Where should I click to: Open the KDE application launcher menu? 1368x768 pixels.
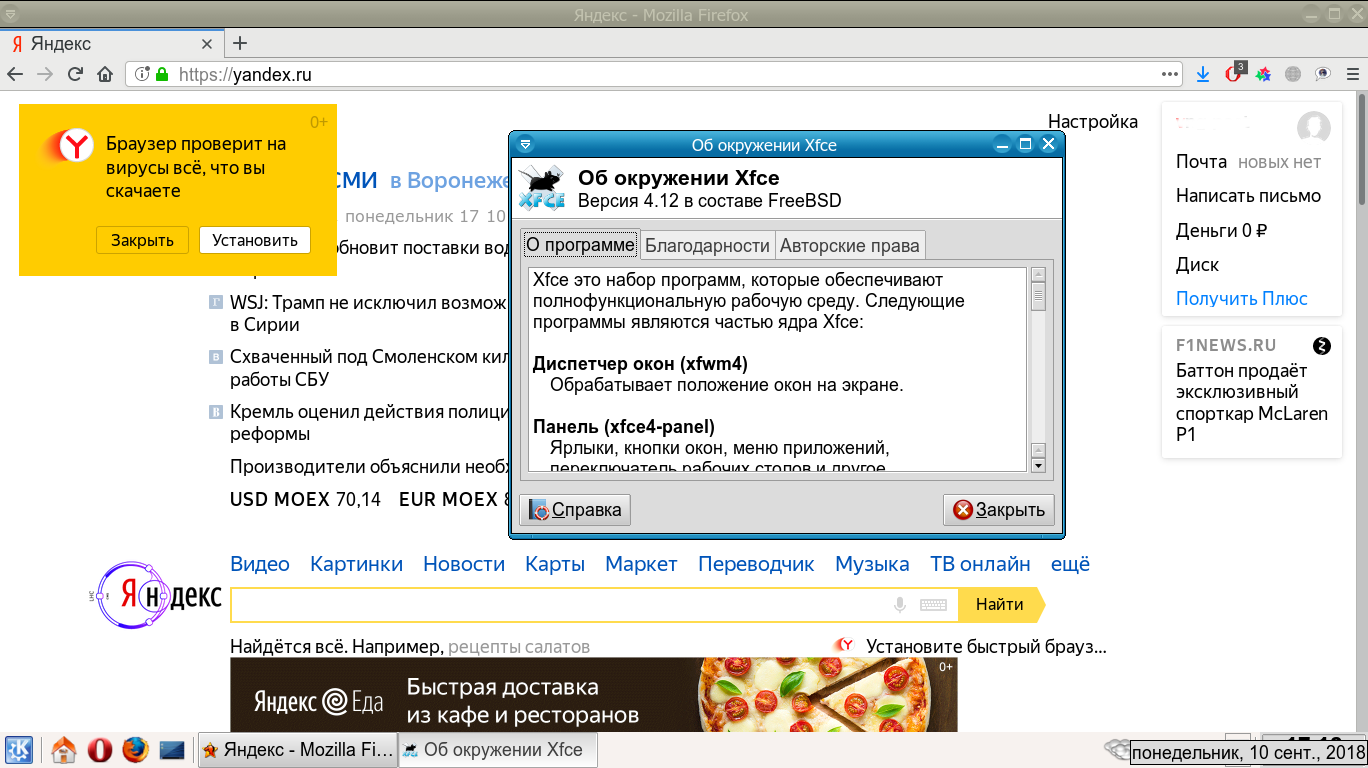(19, 749)
